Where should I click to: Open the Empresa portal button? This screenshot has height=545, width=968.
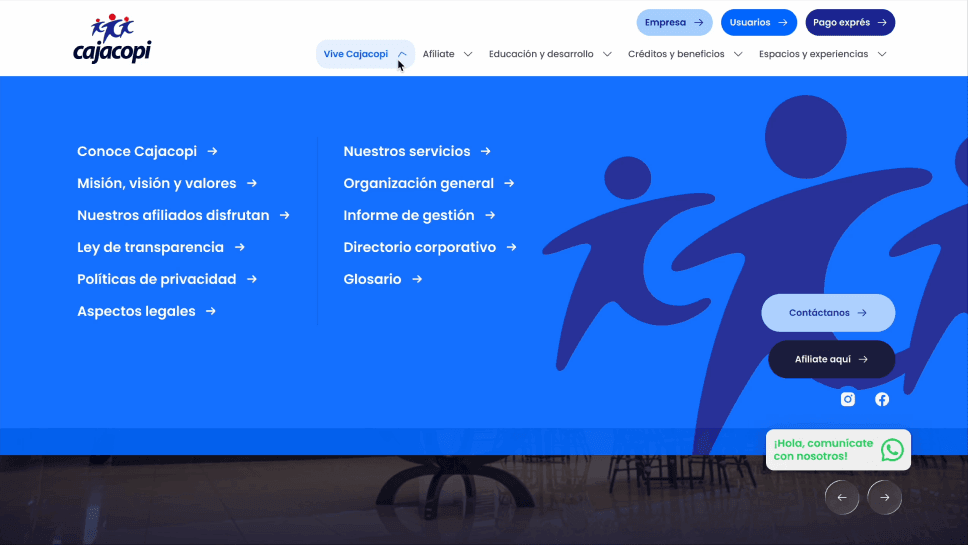coord(674,22)
